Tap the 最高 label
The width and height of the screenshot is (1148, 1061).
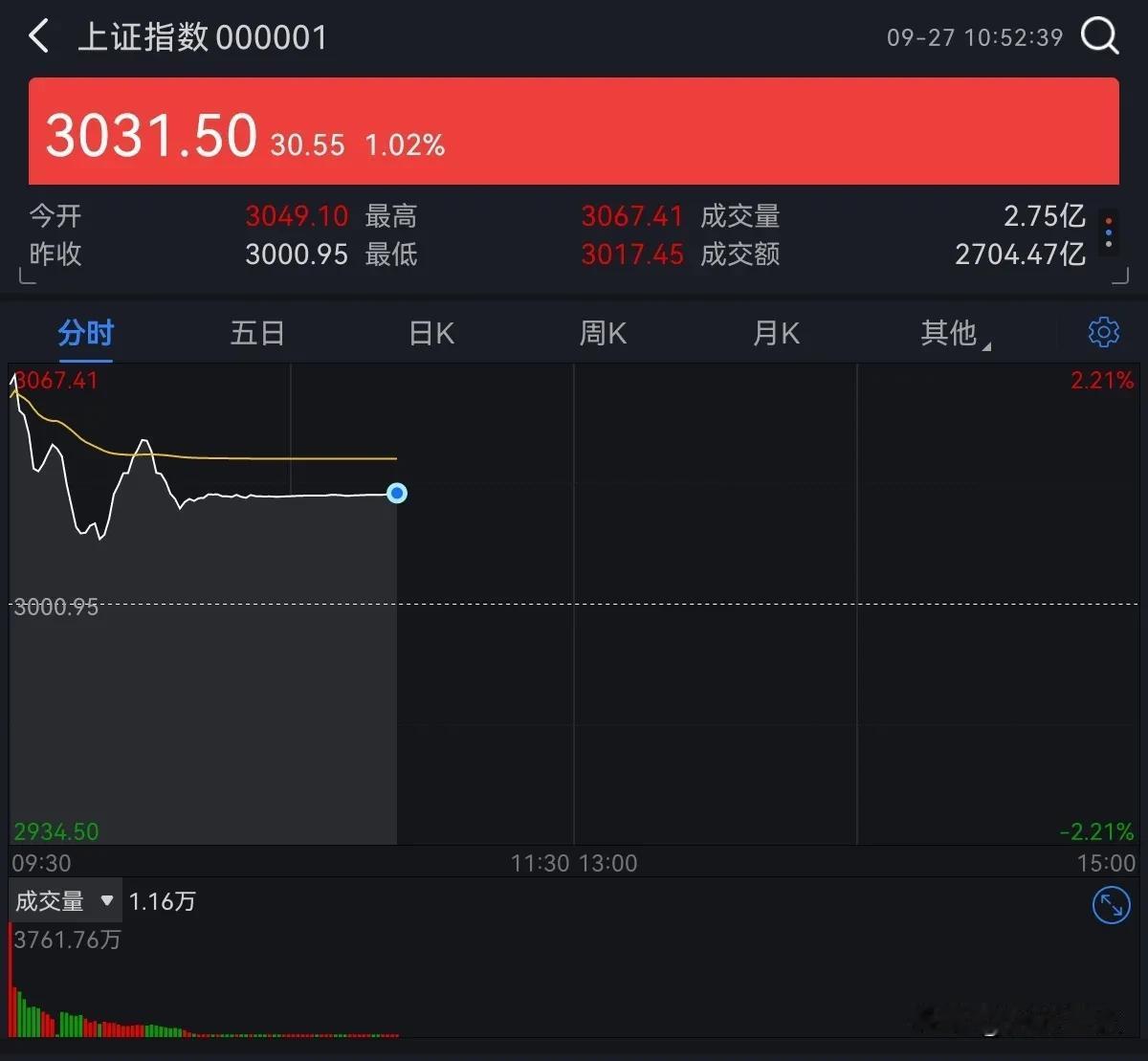[391, 215]
